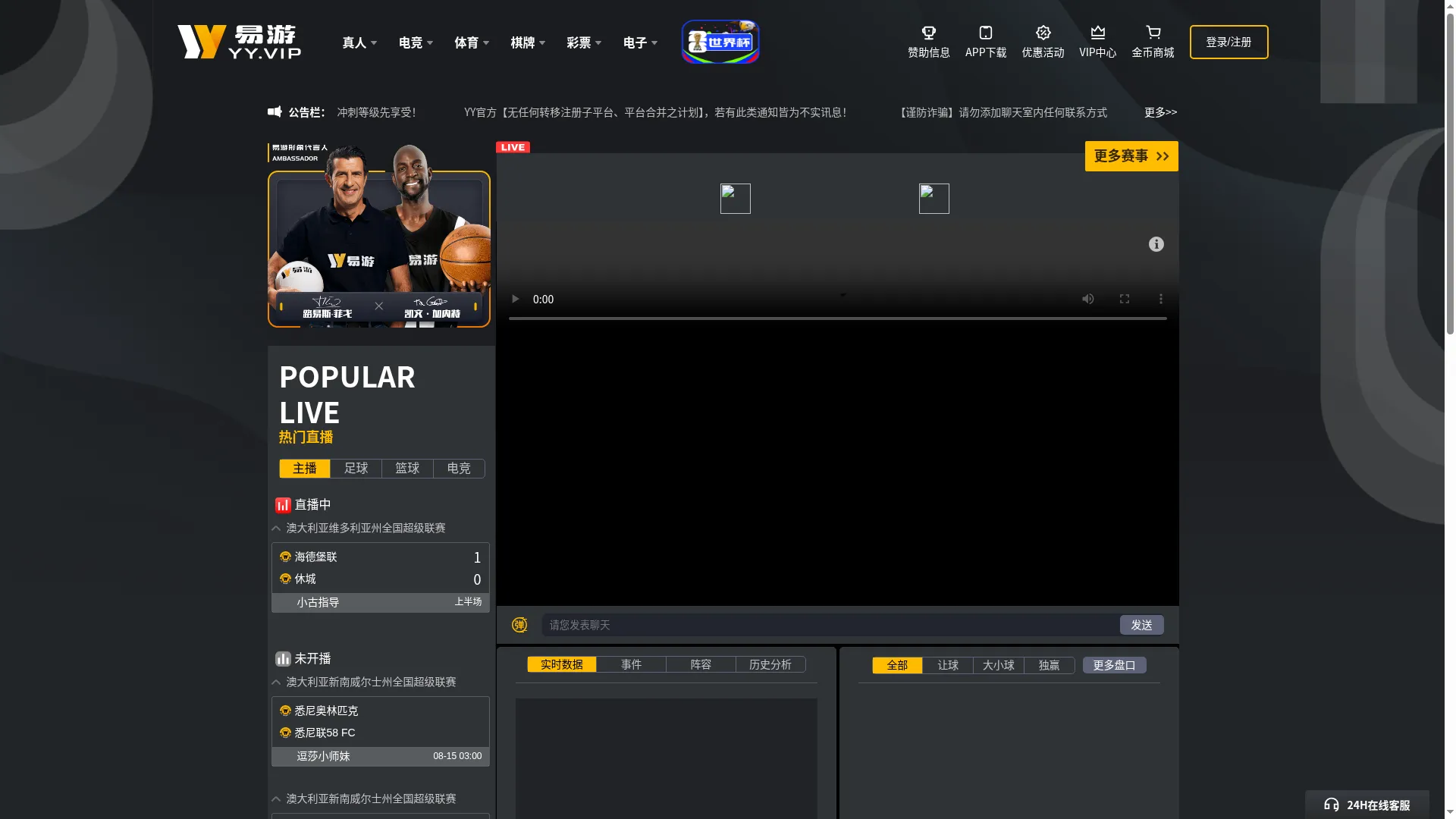Switch to the 篮球 tab
The width and height of the screenshot is (1456, 819).
click(407, 469)
